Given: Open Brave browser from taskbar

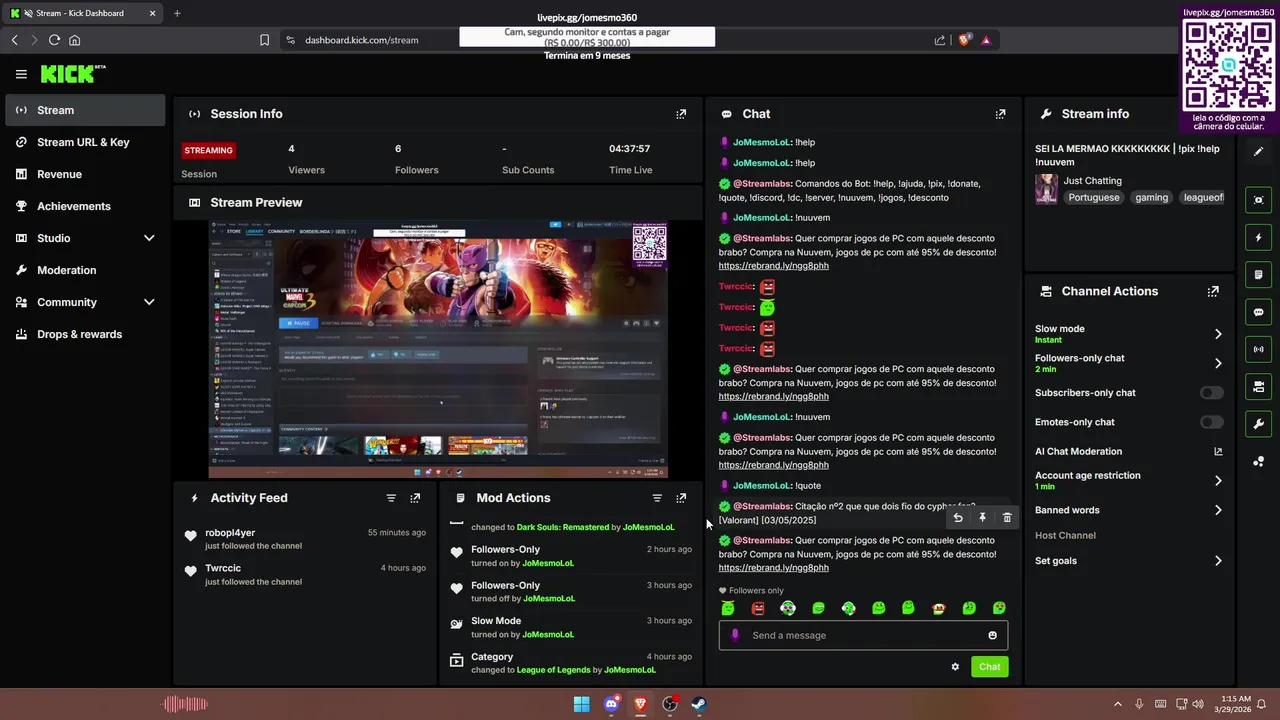Looking at the screenshot, I should (x=640, y=704).
